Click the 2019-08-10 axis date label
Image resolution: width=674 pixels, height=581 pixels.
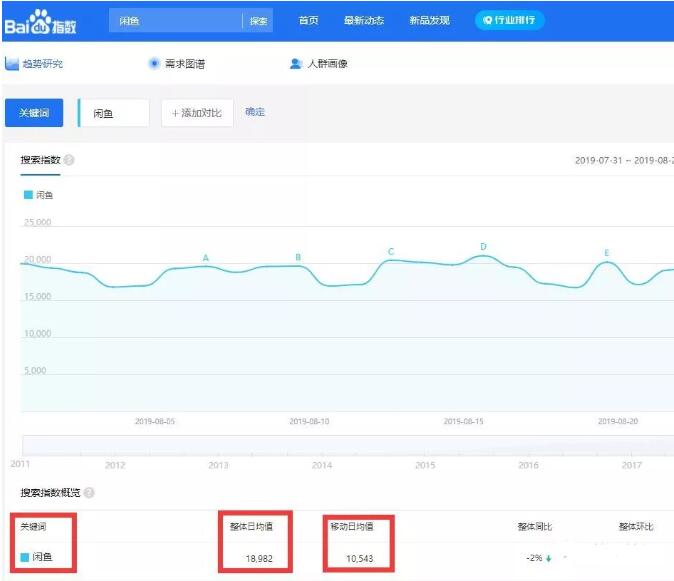309,421
